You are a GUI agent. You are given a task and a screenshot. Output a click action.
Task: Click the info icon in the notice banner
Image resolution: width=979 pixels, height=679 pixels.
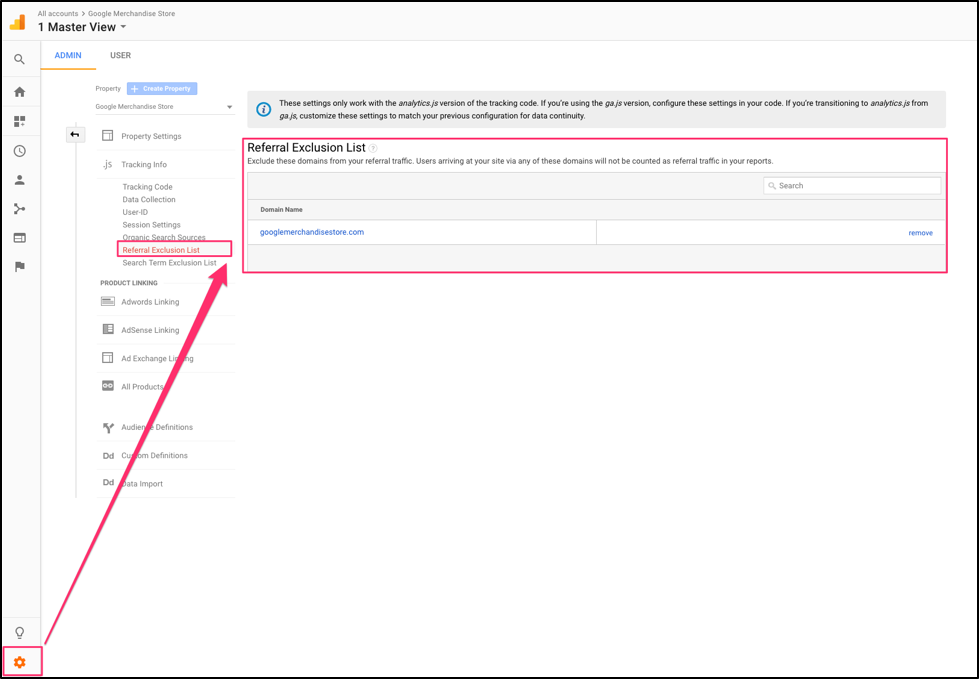(x=263, y=109)
